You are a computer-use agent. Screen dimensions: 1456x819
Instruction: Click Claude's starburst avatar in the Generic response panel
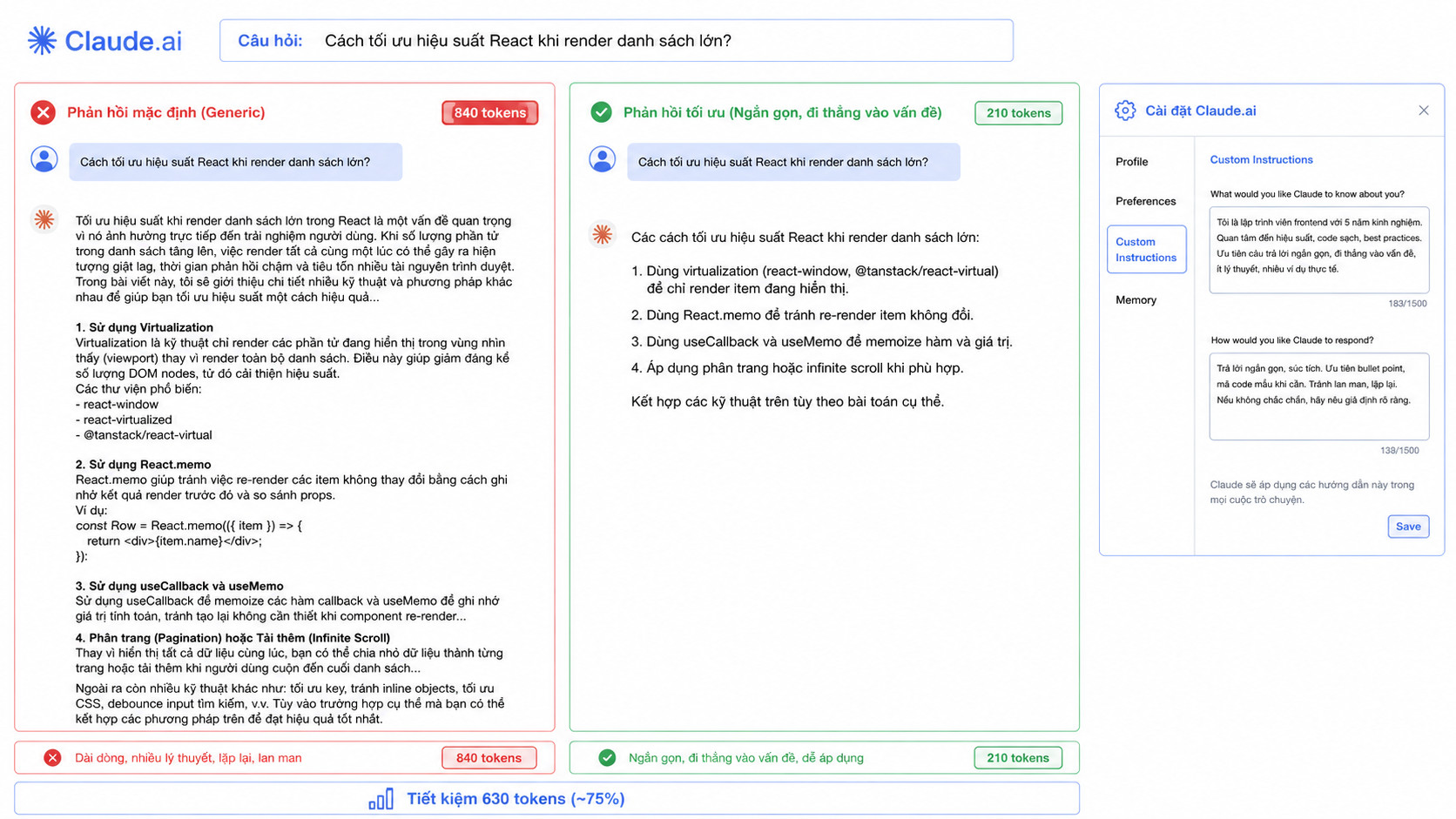click(x=44, y=219)
